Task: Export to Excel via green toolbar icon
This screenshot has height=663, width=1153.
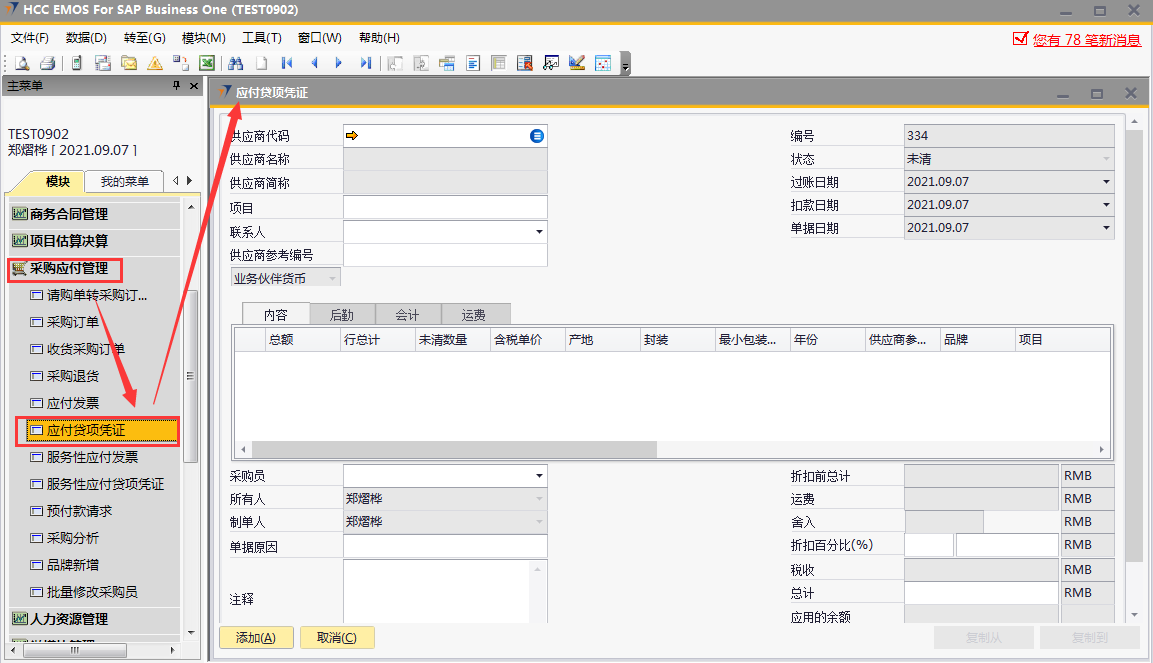Action: click(x=206, y=63)
